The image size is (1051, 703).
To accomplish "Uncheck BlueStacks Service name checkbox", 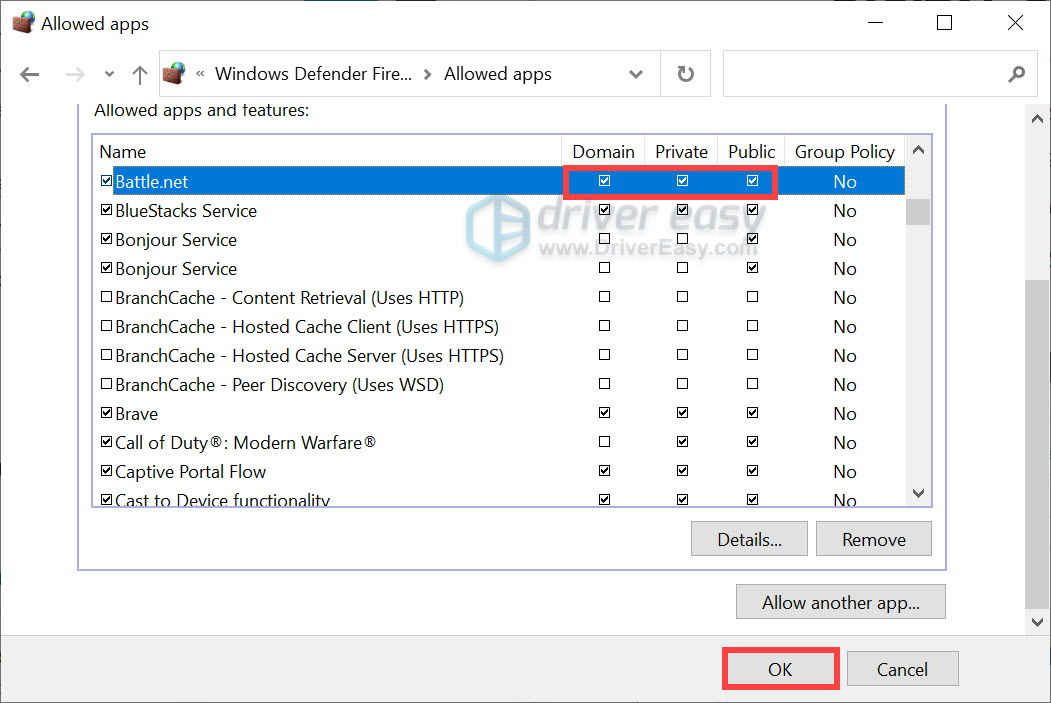I will pyautogui.click(x=106, y=210).
